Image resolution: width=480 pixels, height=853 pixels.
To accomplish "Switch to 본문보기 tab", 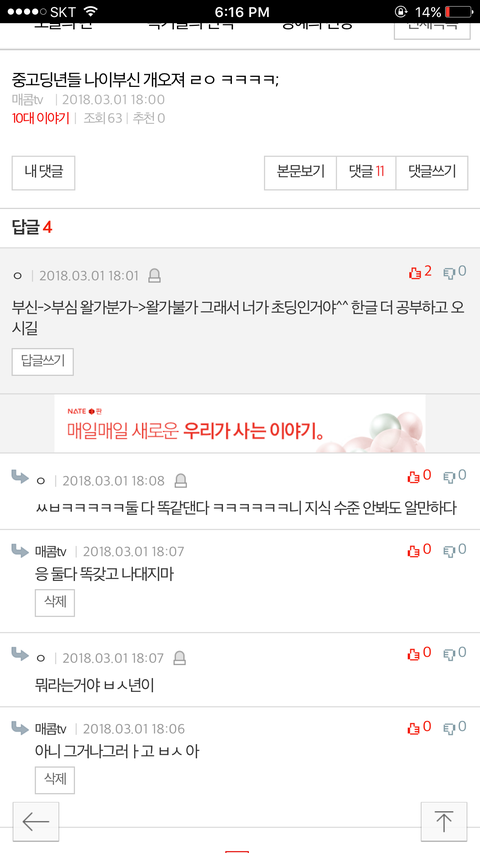I will 300,173.
